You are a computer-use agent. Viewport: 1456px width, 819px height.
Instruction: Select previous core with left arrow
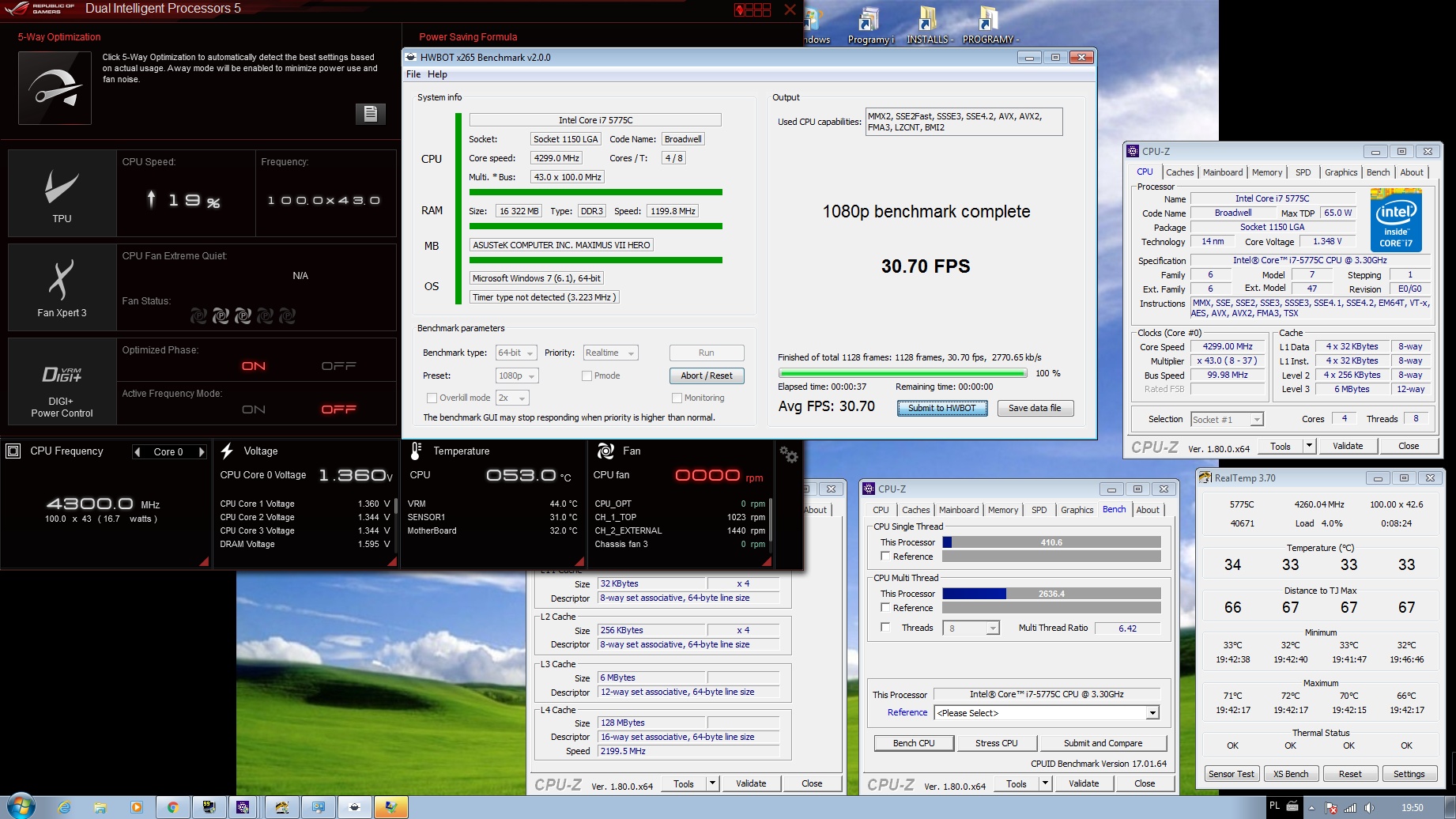(138, 452)
